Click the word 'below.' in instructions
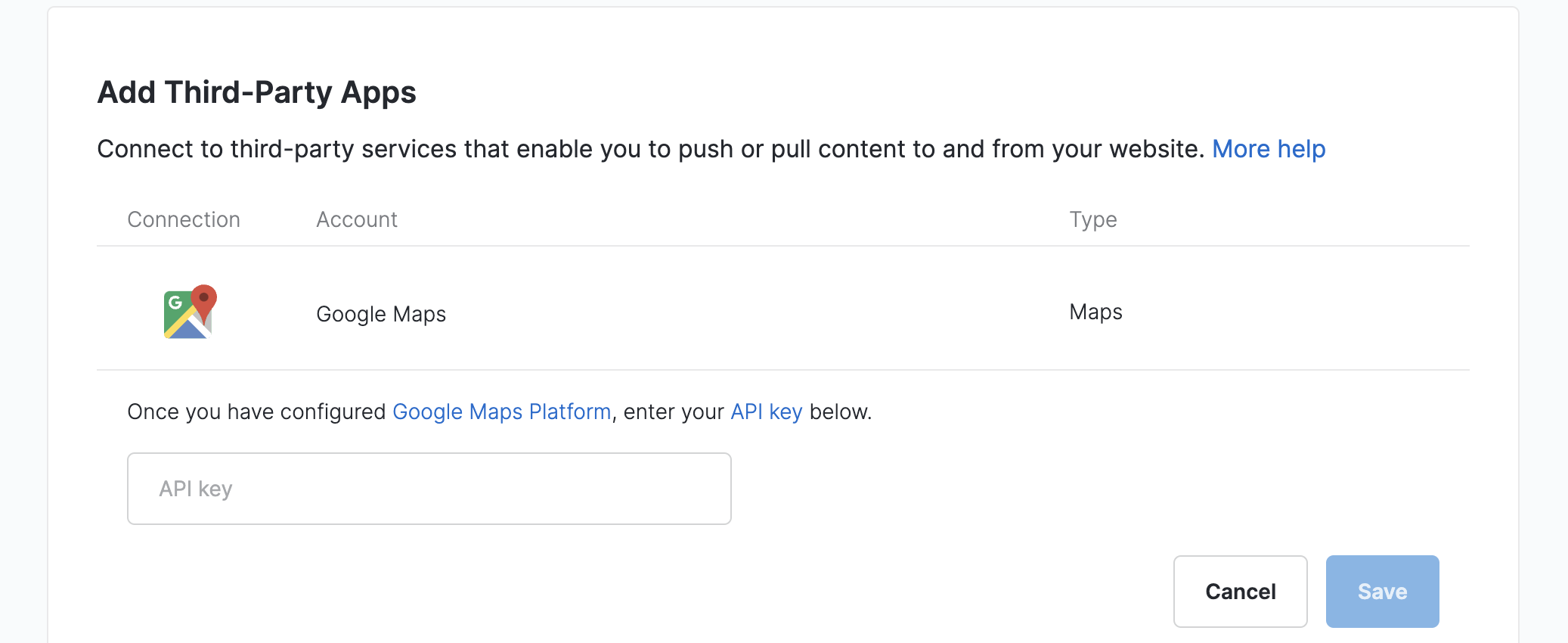Image resolution: width=1568 pixels, height=643 pixels. pyautogui.click(x=841, y=412)
